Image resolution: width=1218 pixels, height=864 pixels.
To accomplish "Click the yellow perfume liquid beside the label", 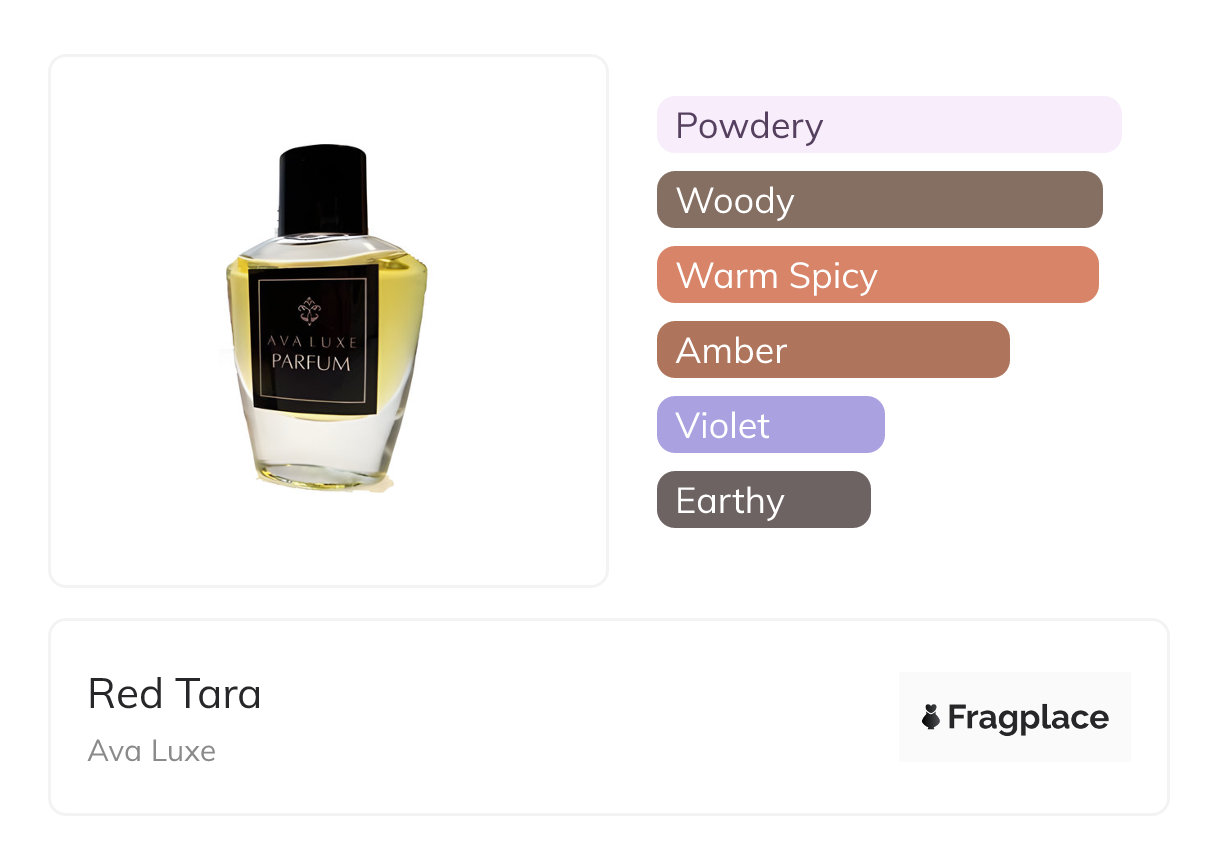I will [400, 300].
